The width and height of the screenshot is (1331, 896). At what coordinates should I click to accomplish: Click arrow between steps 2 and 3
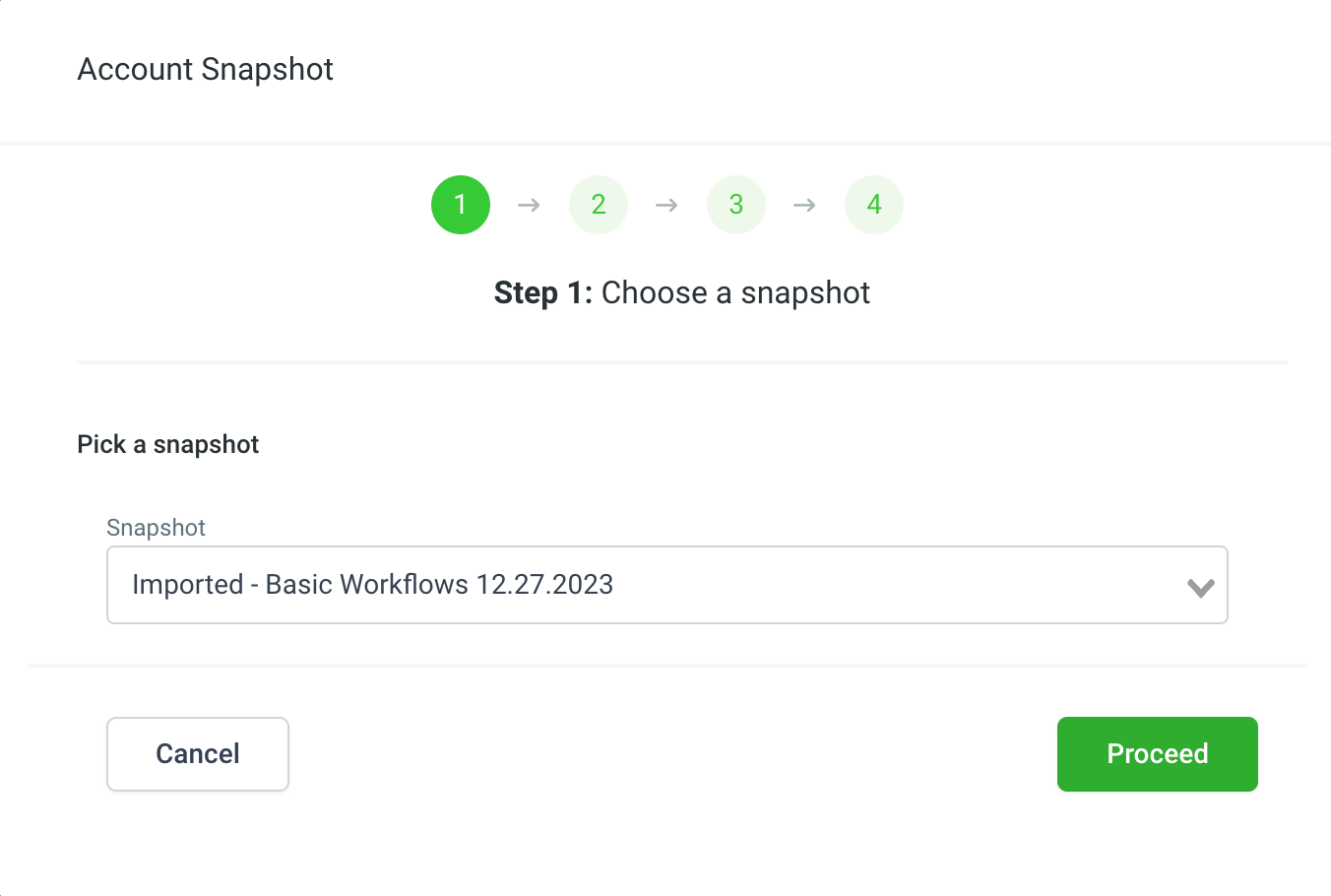click(666, 205)
